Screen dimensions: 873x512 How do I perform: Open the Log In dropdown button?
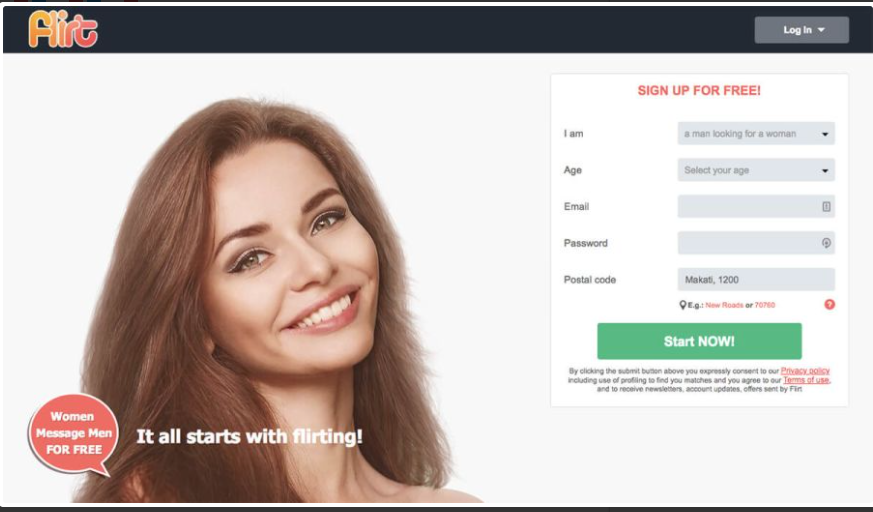pyautogui.click(x=801, y=30)
